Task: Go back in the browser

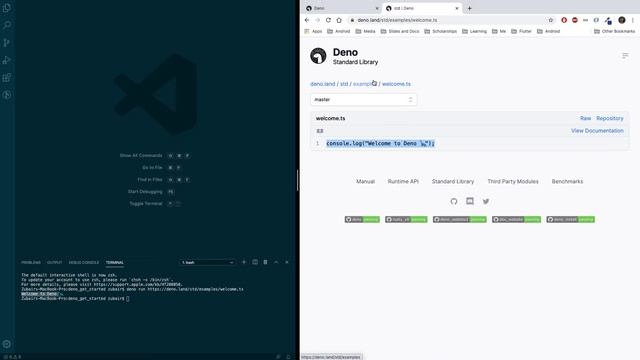Action: pyautogui.click(x=307, y=20)
